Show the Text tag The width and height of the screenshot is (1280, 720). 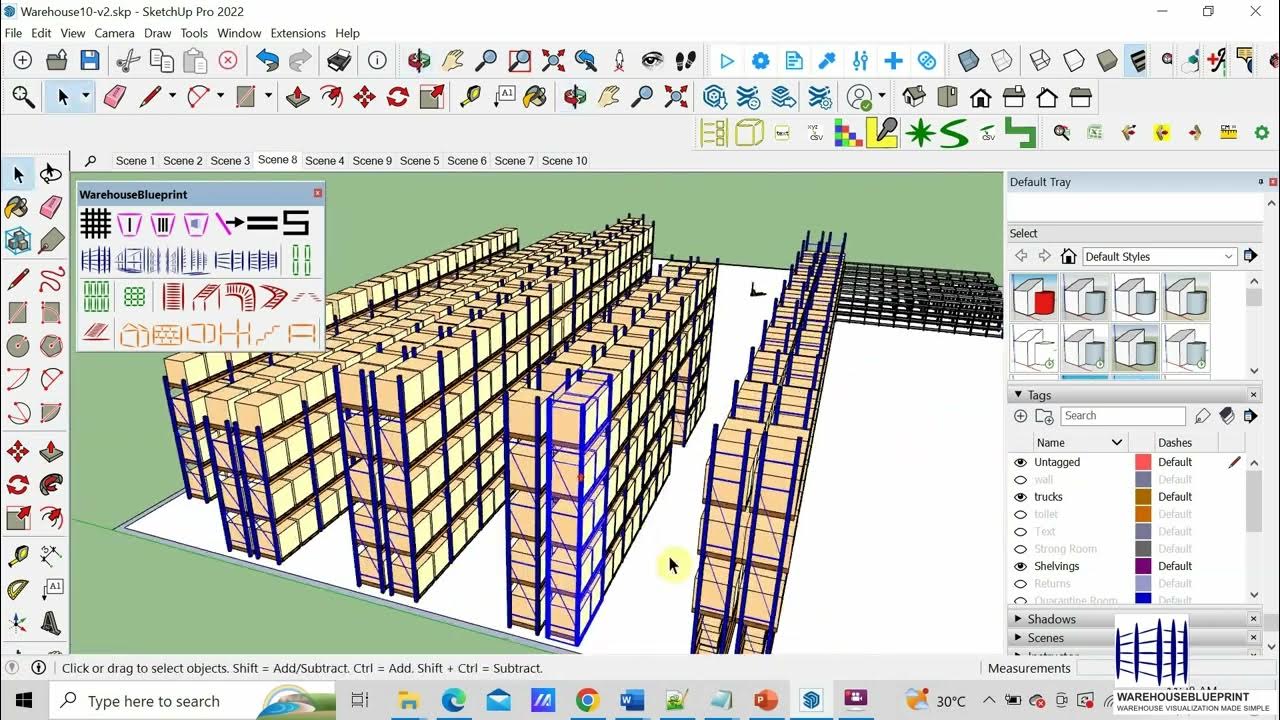tap(1020, 531)
